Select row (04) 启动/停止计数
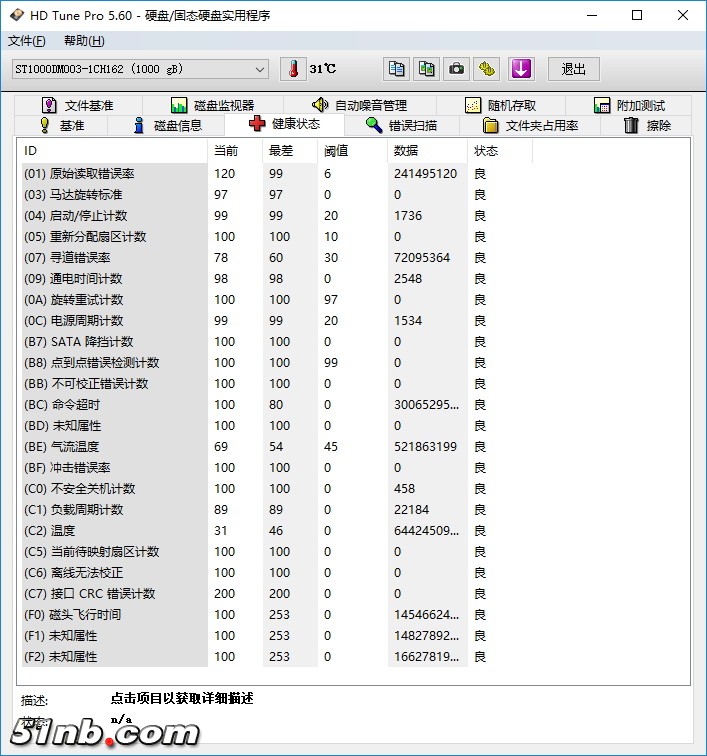 point(277,216)
